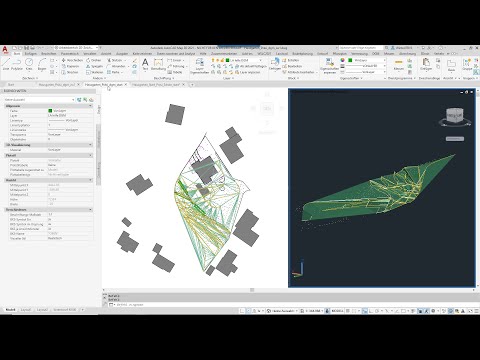Open the 'Keine Auswahl' selection dropdown
This screenshot has width=480, height=360.
[x=39, y=100]
